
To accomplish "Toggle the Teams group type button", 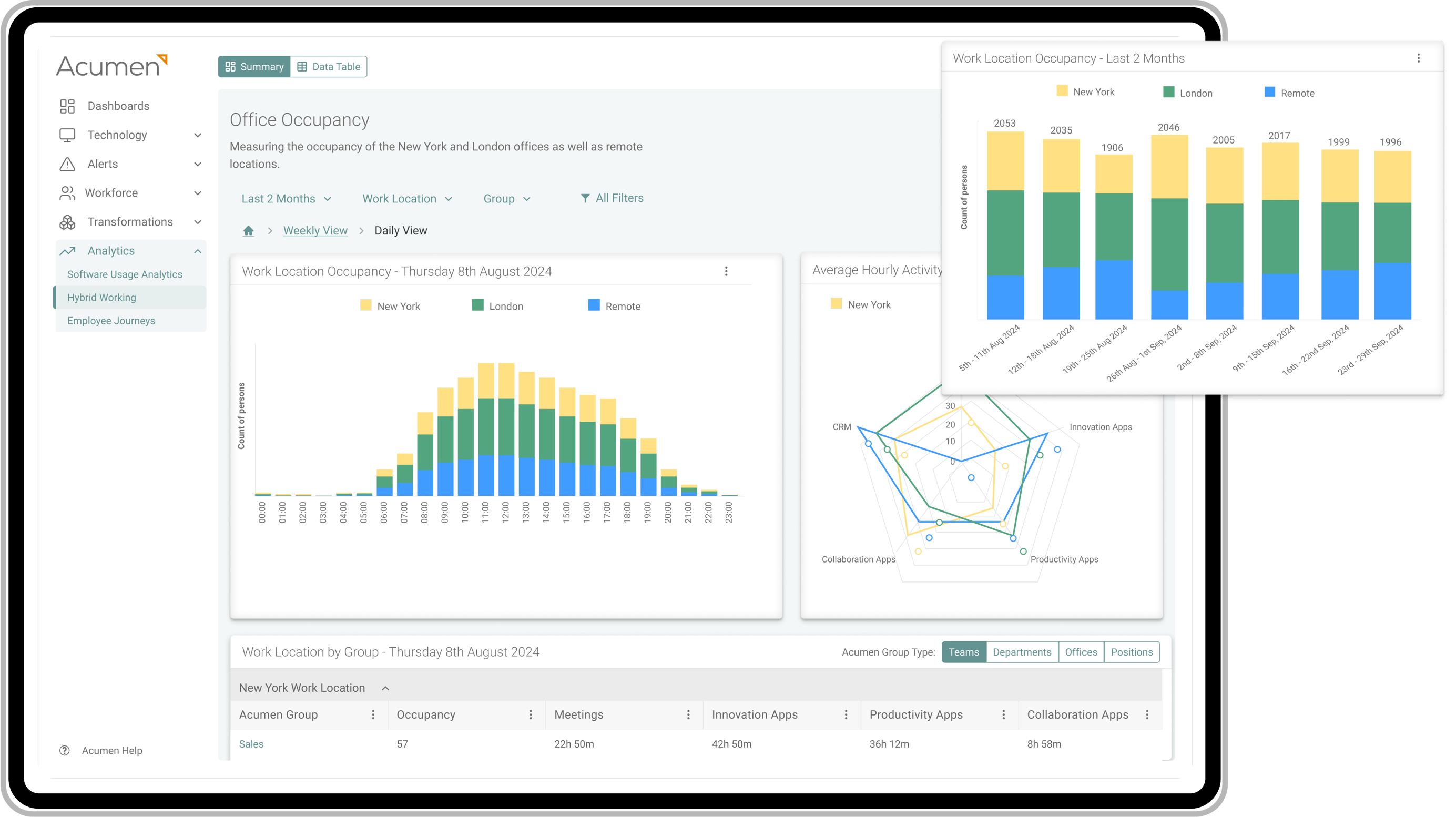I will point(962,651).
